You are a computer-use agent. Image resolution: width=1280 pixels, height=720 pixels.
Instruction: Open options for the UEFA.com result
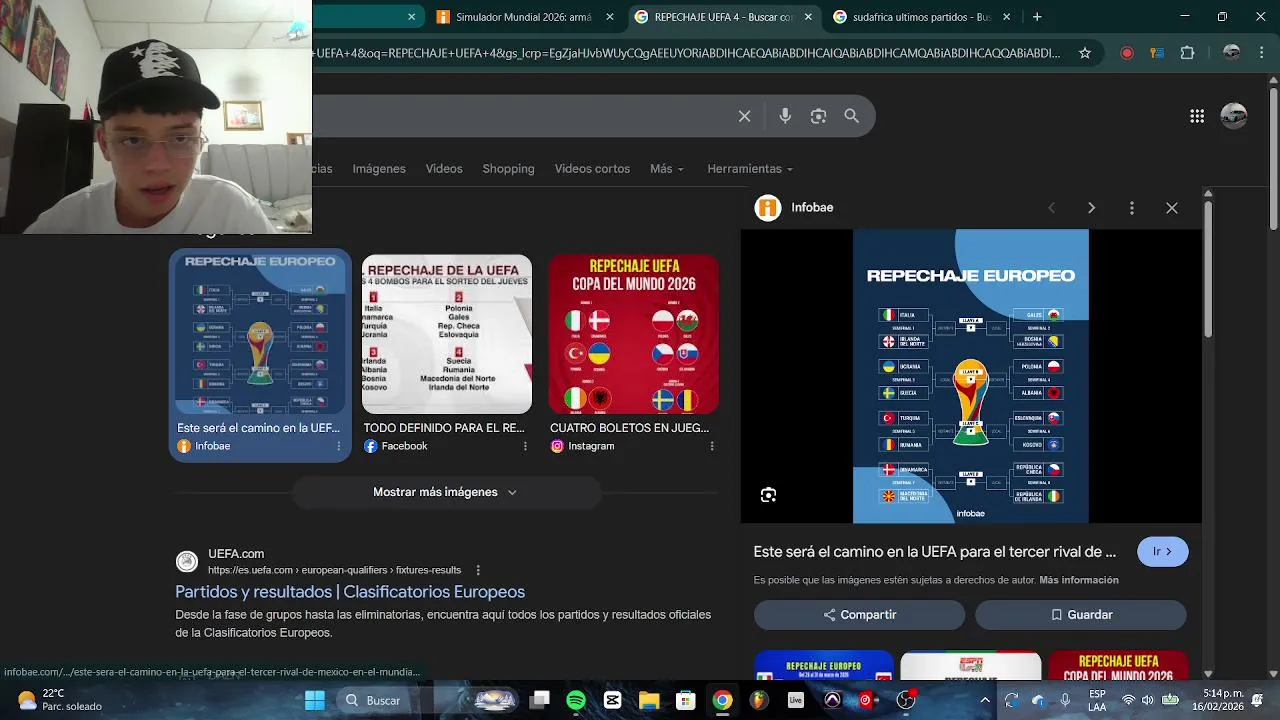point(478,570)
